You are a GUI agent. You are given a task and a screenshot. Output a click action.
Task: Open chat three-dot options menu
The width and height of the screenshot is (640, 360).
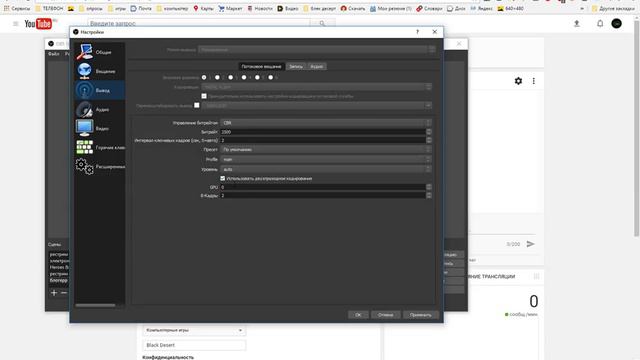(x=533, y=81)
